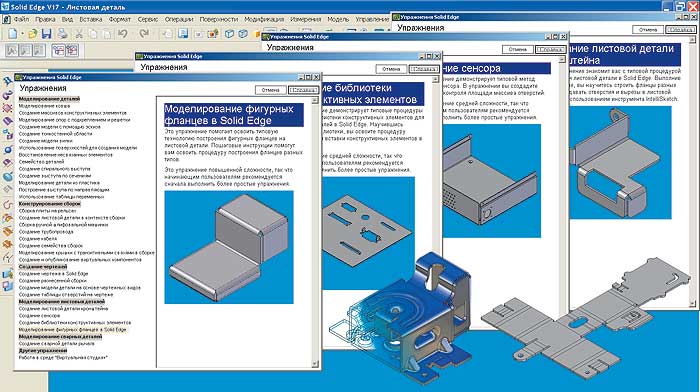Image resolution: width=700 pixels, height=392 pixels.
Task: Save with the blue floppy disk icon
Action: (46, 34)
